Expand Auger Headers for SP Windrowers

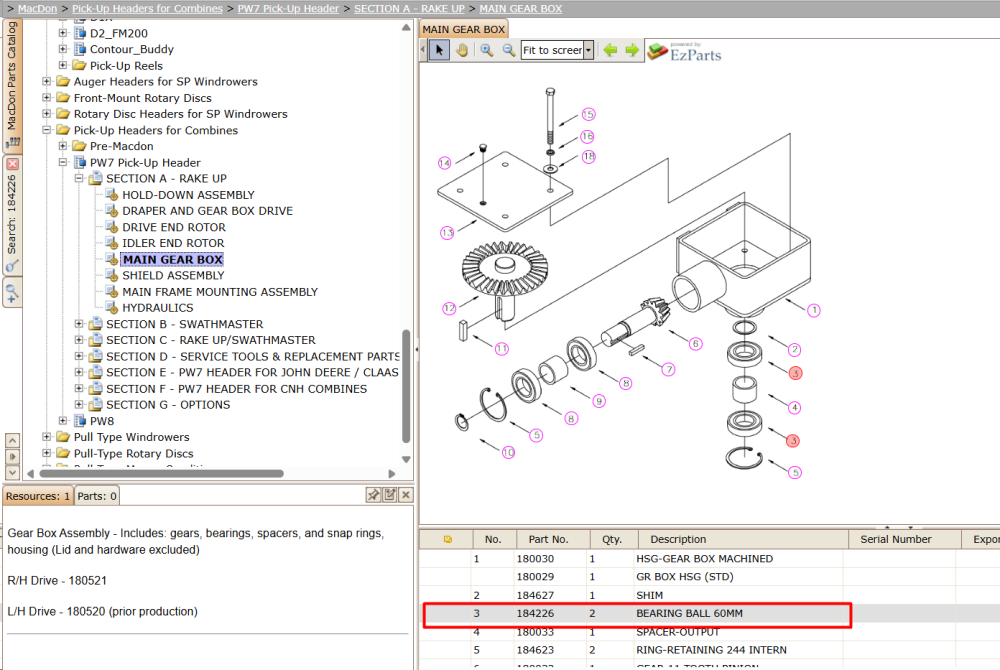pos(47,81)
